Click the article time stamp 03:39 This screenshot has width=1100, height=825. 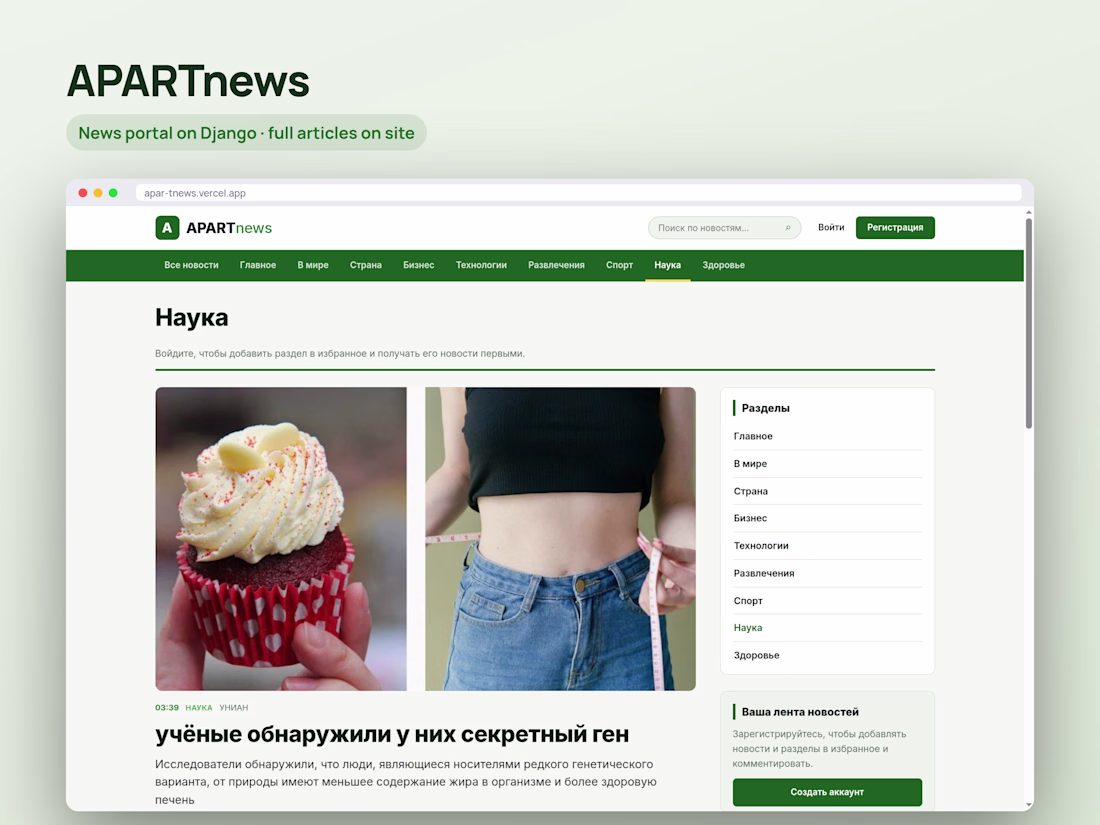(167, 708)
